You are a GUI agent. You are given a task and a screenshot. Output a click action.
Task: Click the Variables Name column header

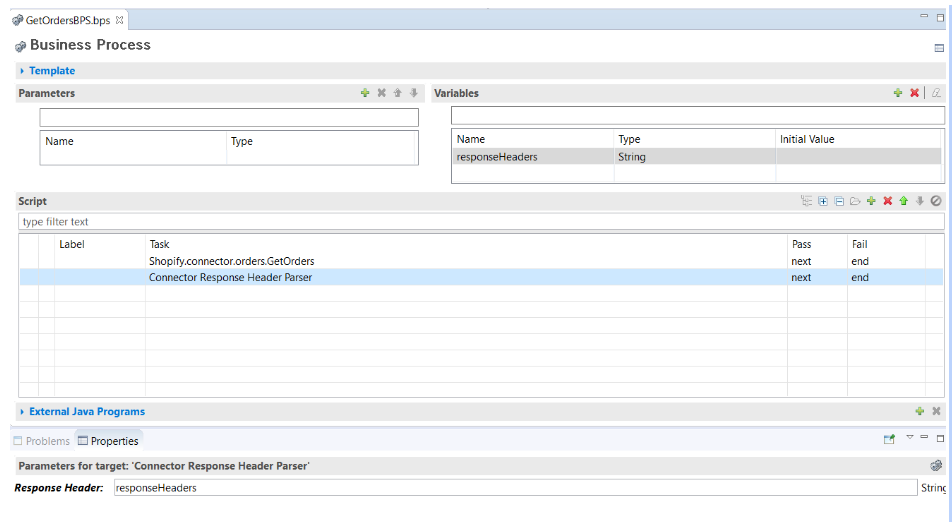click(471, 139)
